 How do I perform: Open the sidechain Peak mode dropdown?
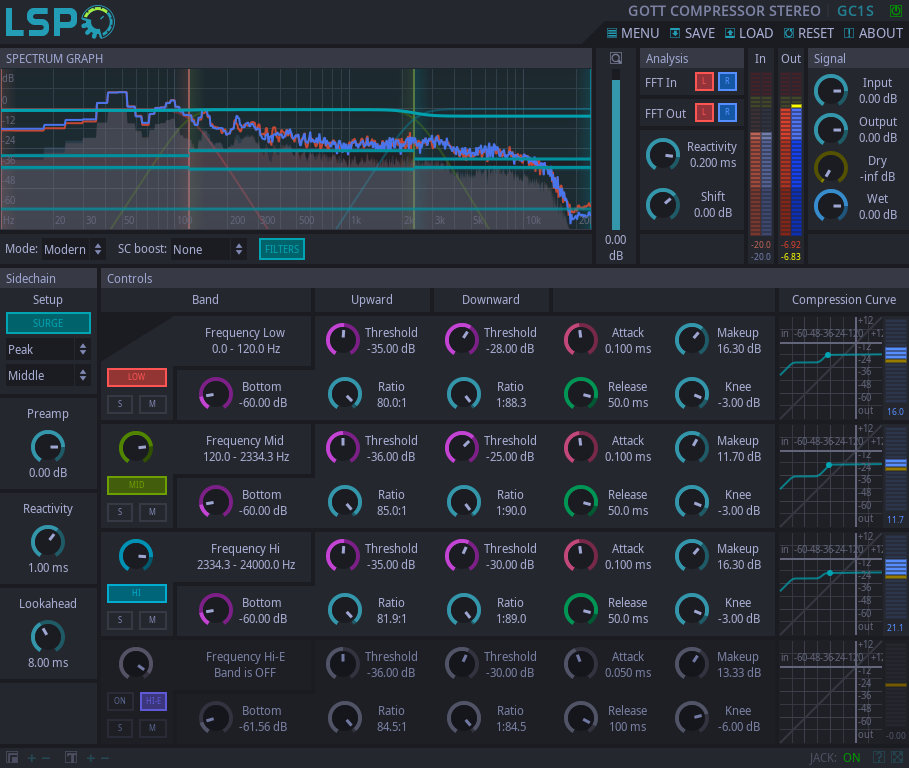[x=48, y=349]
